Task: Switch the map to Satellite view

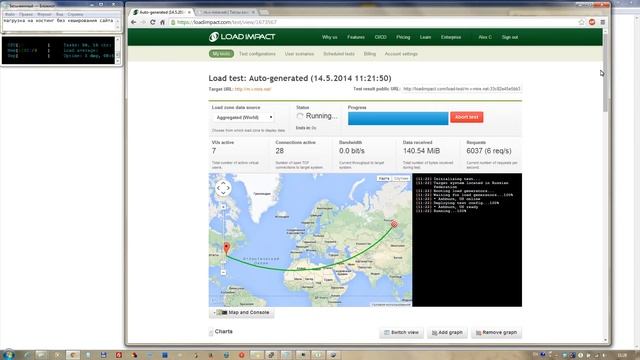Action: tap(401, 179)
